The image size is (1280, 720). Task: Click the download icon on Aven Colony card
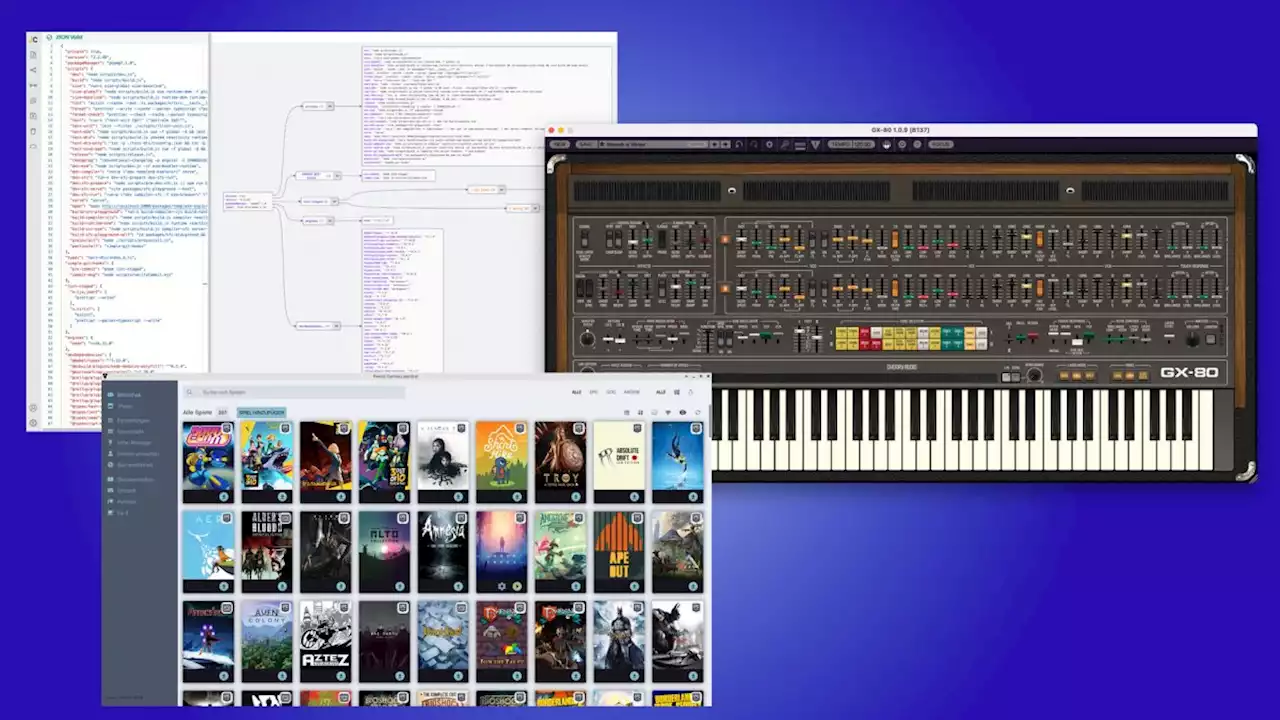[x=282, y=676]
